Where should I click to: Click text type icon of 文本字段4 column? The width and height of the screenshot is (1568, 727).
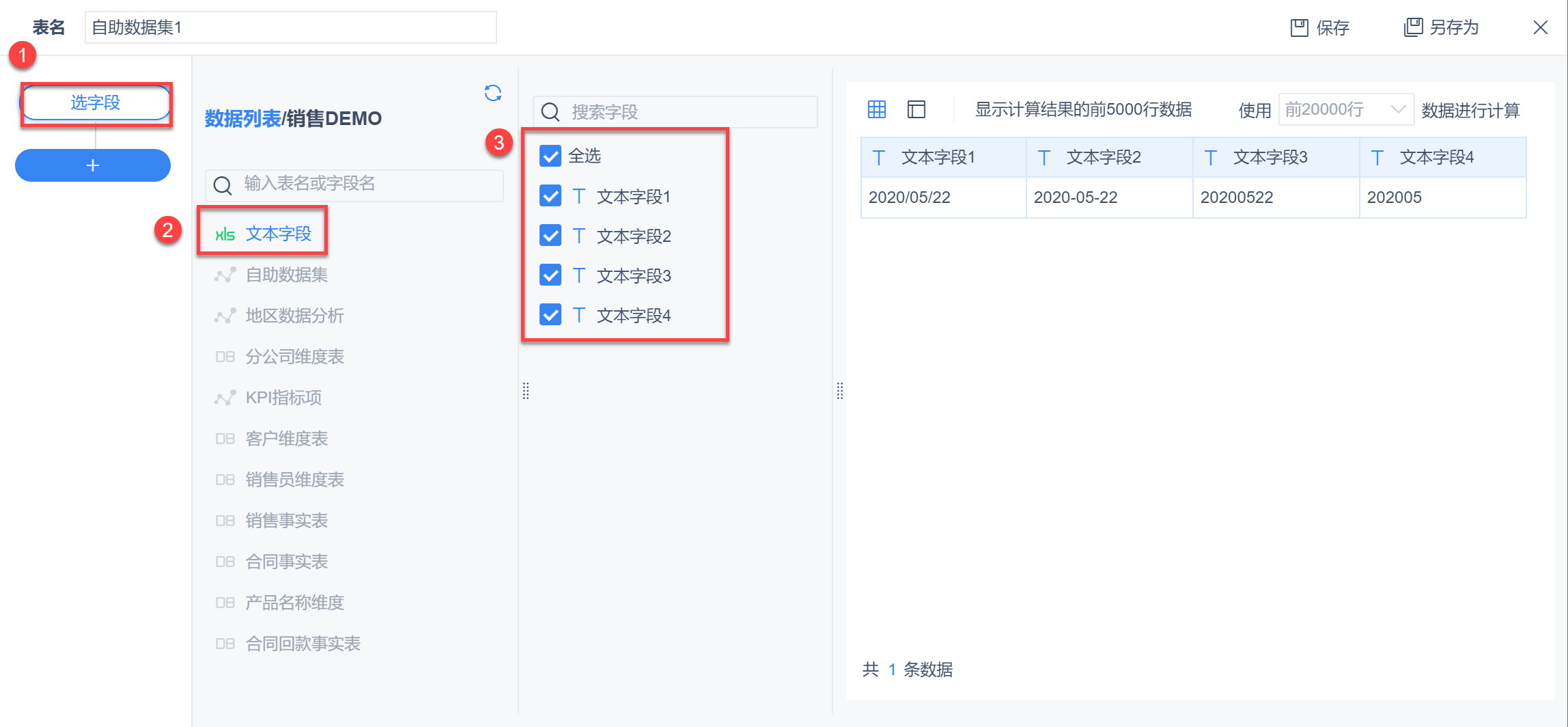tap(1377, 158)
